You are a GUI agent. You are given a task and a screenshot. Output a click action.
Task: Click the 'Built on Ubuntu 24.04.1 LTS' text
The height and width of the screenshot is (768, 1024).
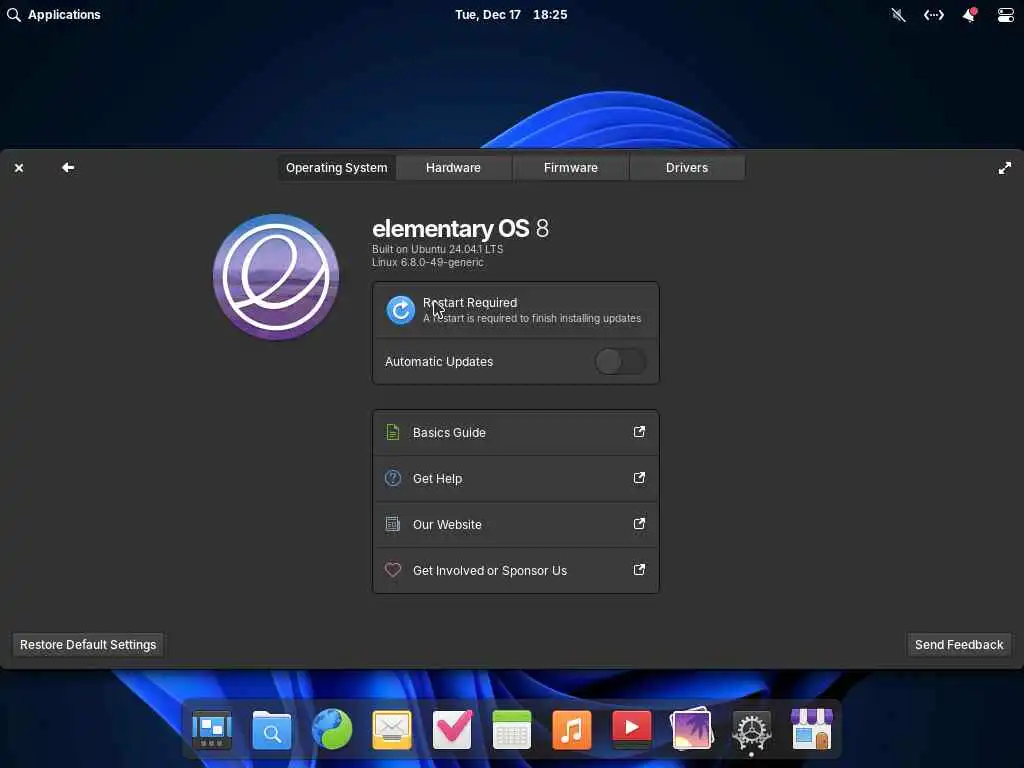pos(438,249)
